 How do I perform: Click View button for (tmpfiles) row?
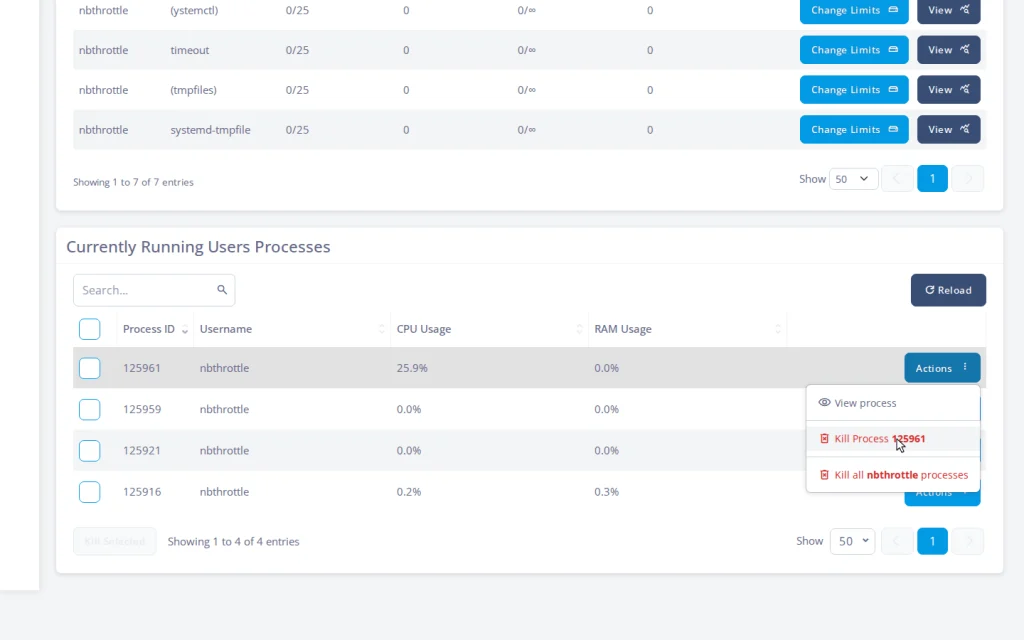point(949,89)
